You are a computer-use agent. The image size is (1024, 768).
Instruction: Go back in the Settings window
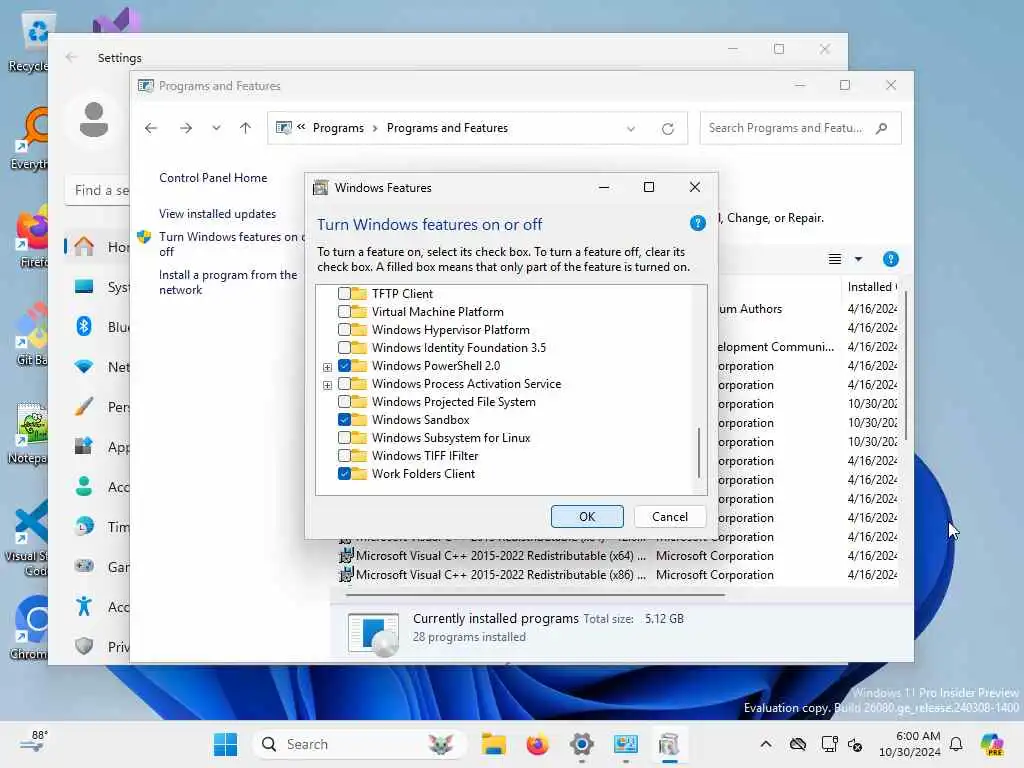[71, 57]
